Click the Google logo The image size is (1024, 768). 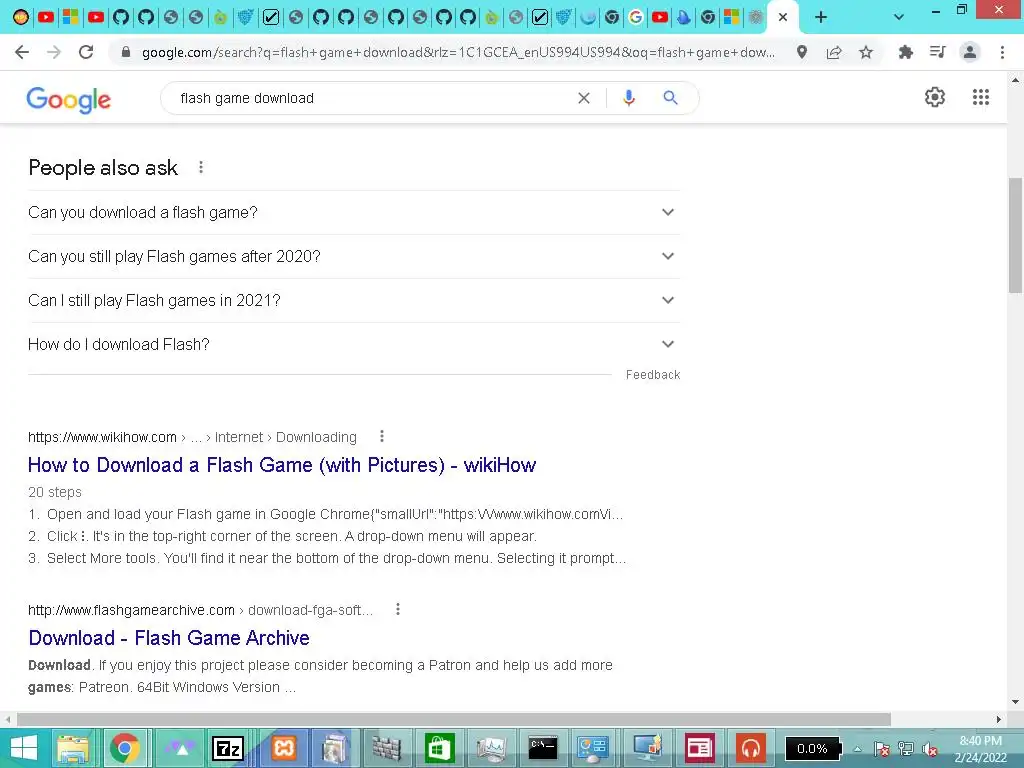click(x=69, y=99)
